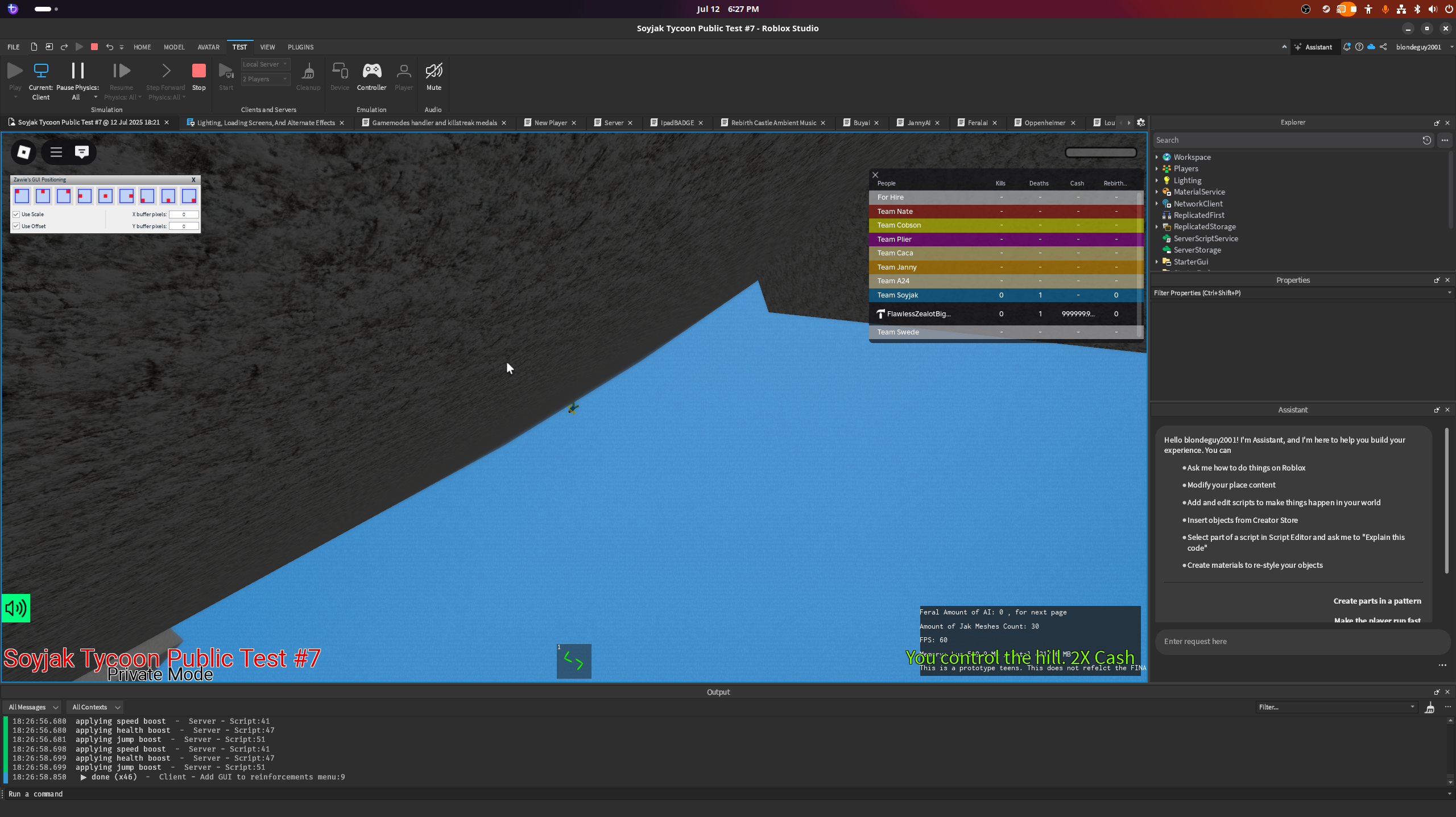The height and width of the screenshot is (817, 1456).
Task: Click the Explorer Search field
Action: (1287, 140)
